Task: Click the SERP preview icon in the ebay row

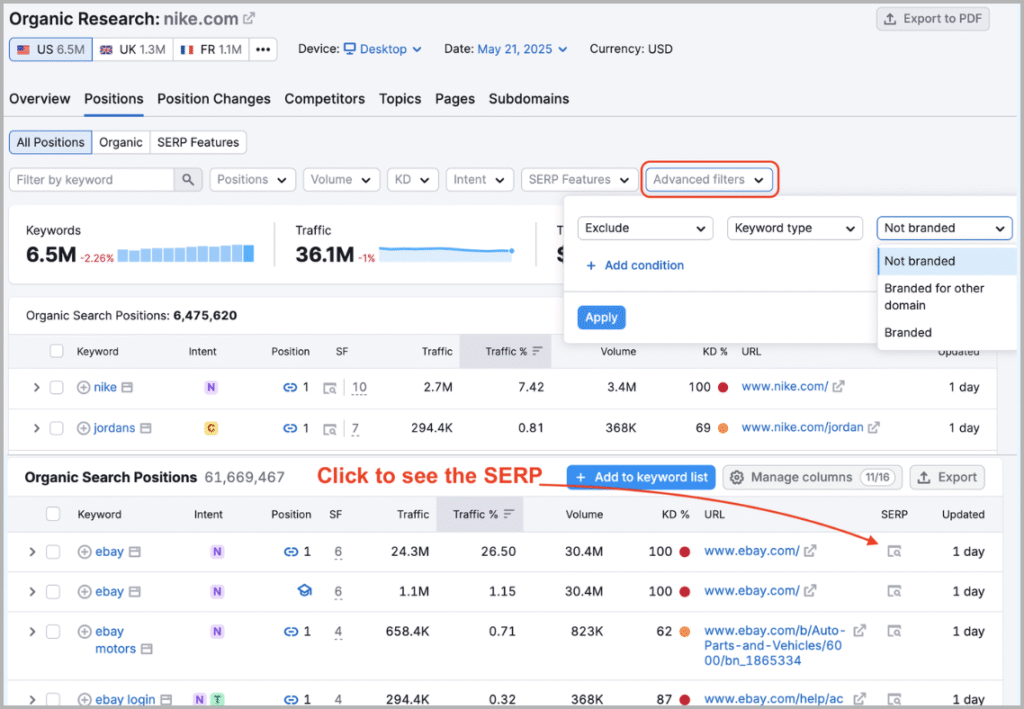Action: [x=893, y=551]
